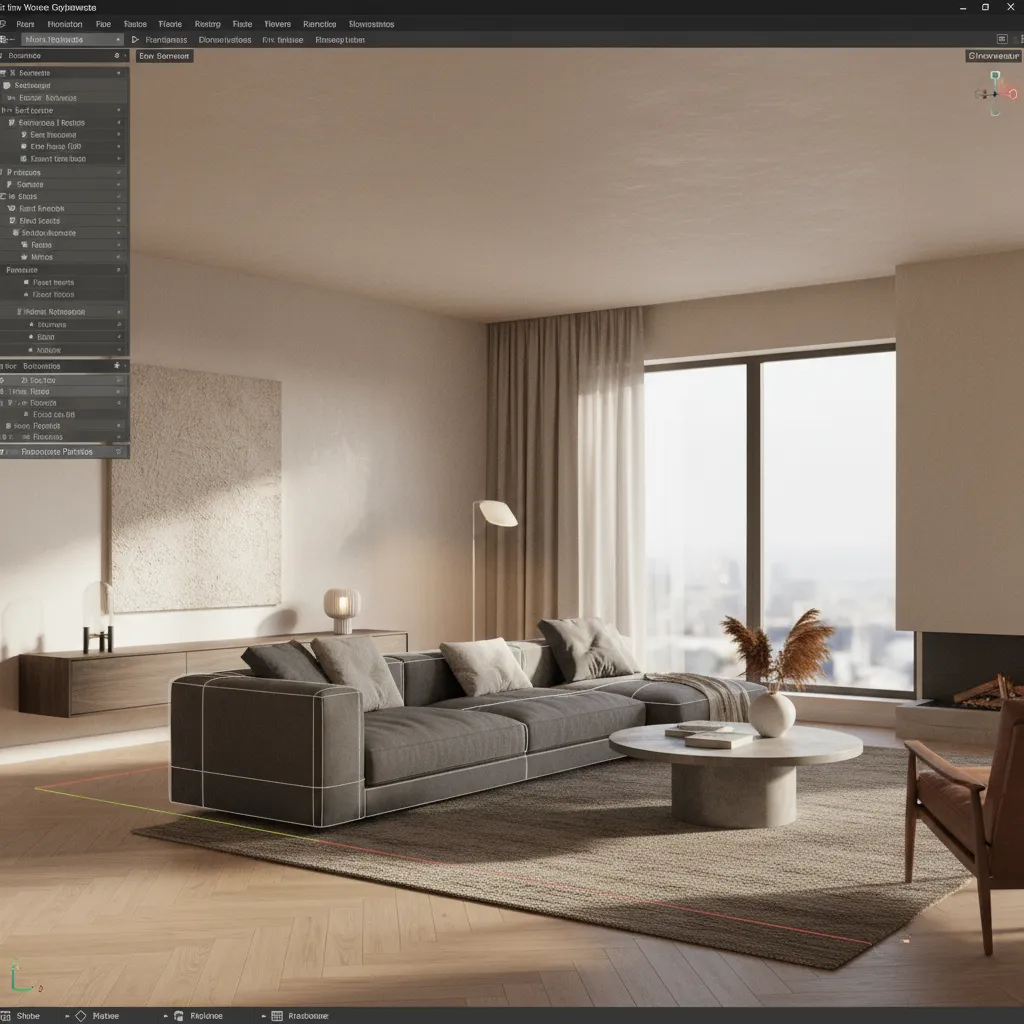
Task: Disable the viewport toggle on the Scenes row
Action: tap(118, 184)
